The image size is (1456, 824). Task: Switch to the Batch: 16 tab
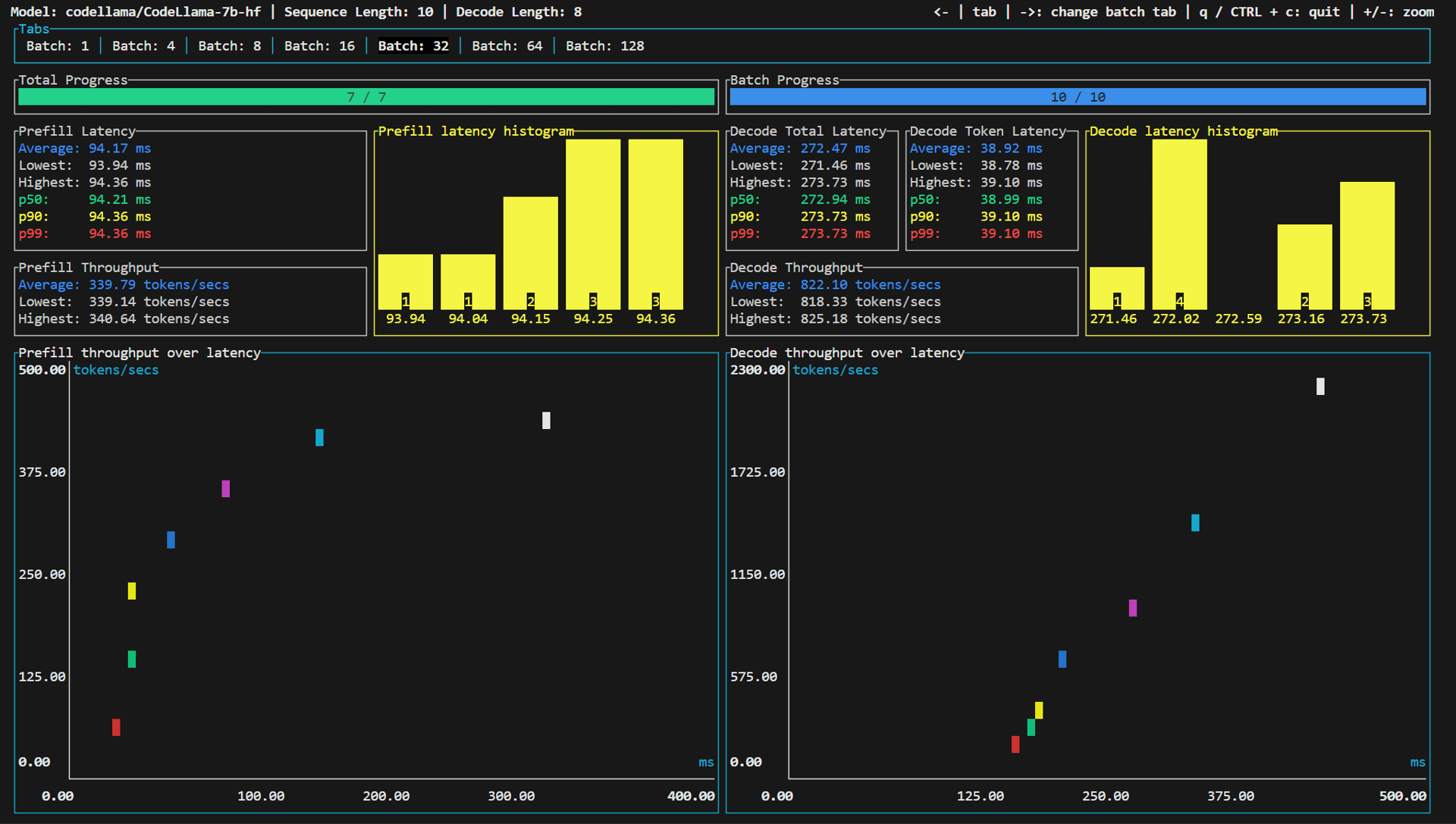[x=319, y=46]
